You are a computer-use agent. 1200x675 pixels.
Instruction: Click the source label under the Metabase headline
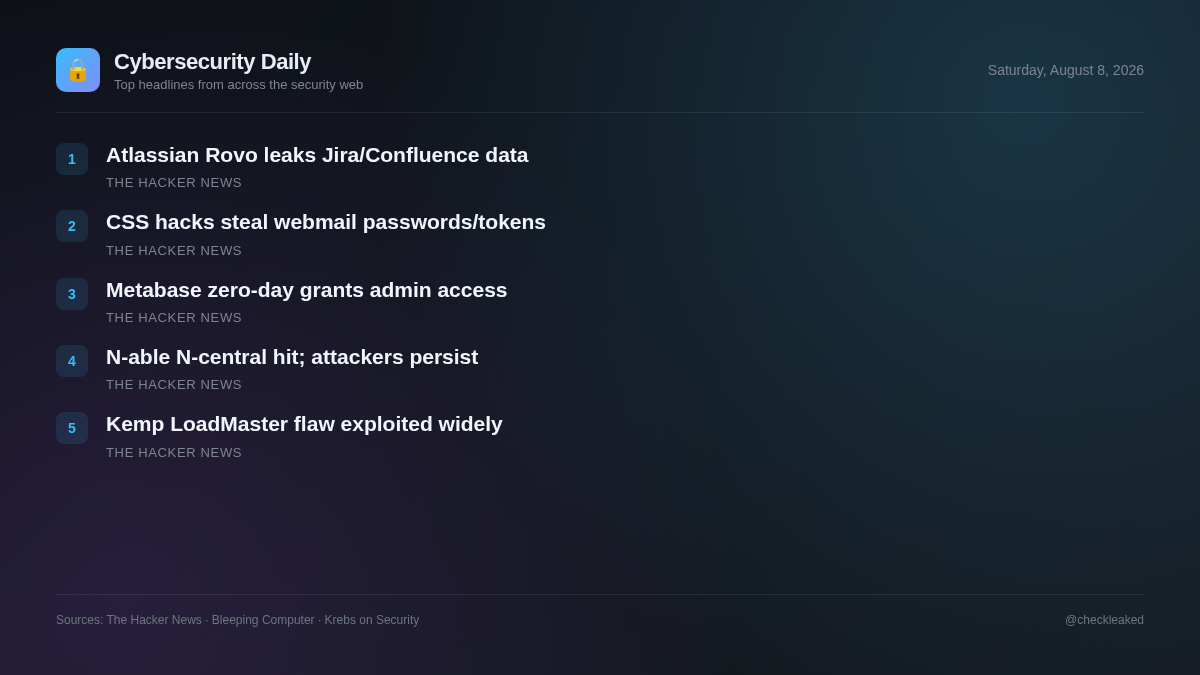click(174, 318)
